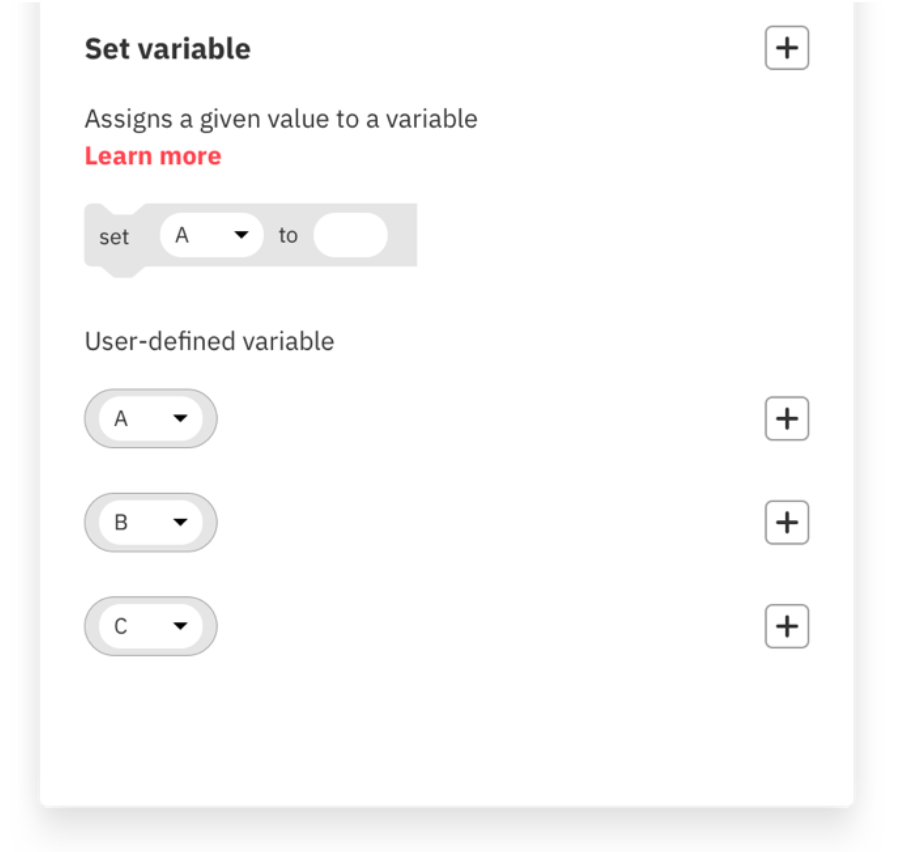
Task: Add the Set variable block
Action: coord(786,49)
